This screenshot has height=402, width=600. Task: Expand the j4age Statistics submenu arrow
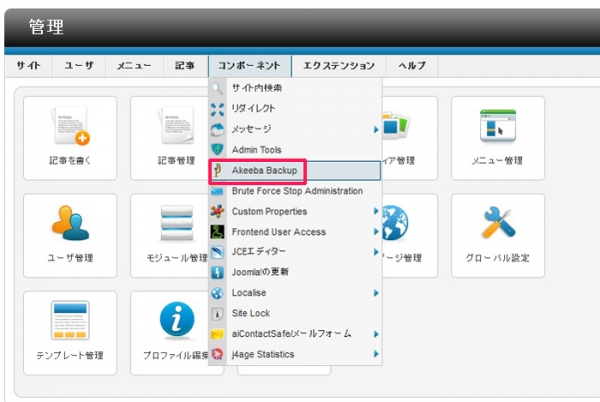[x=376, y=354]
